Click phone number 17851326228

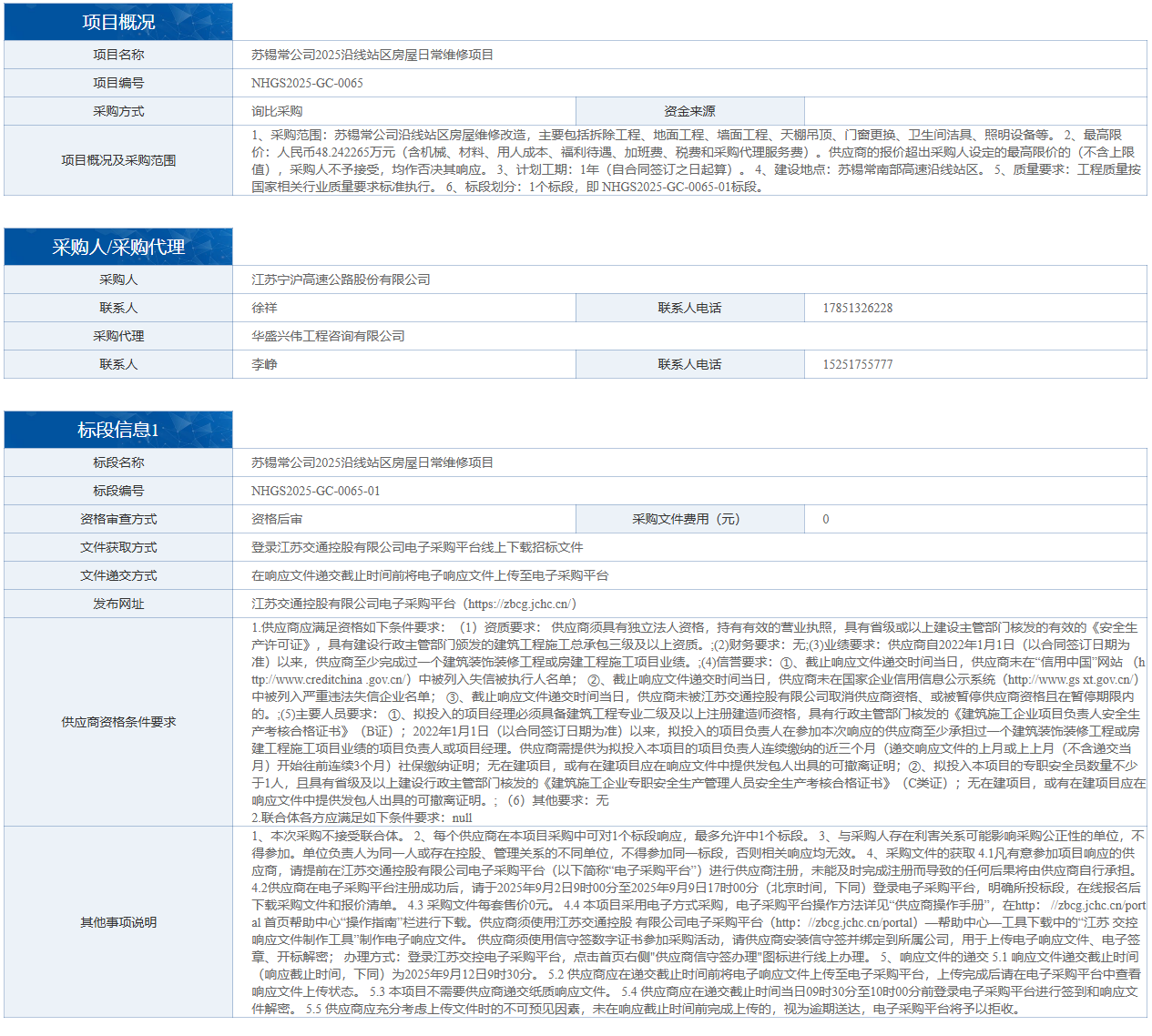pyautogui.click(x=857, y=308)
